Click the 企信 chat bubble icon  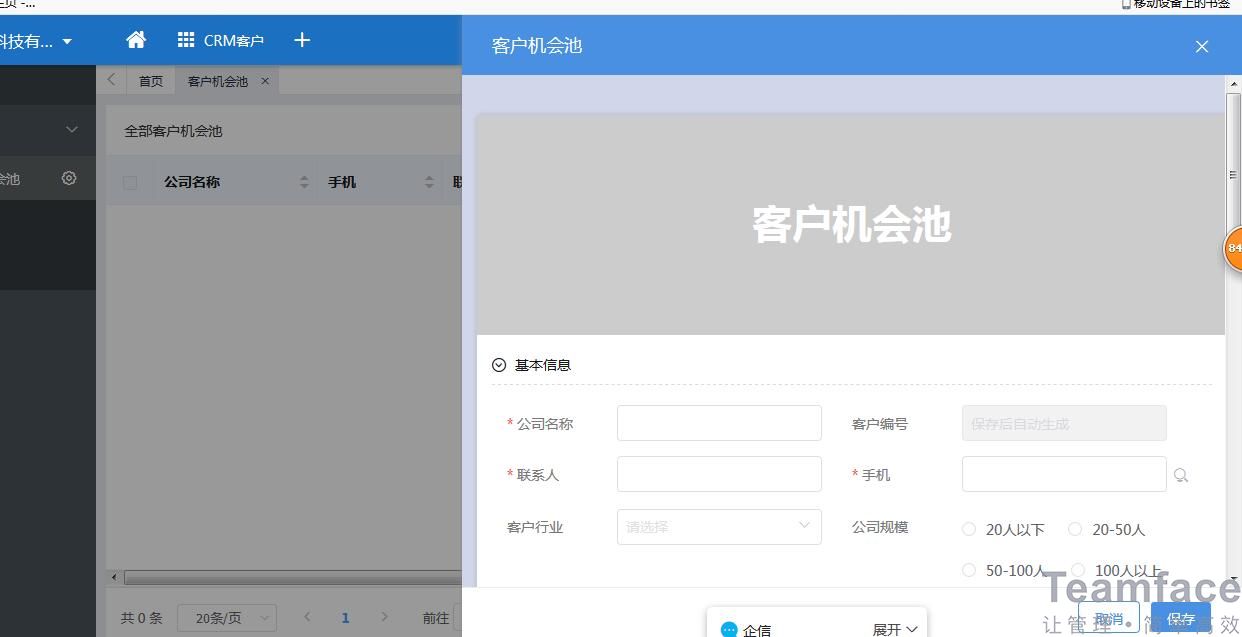pos(729,628)
